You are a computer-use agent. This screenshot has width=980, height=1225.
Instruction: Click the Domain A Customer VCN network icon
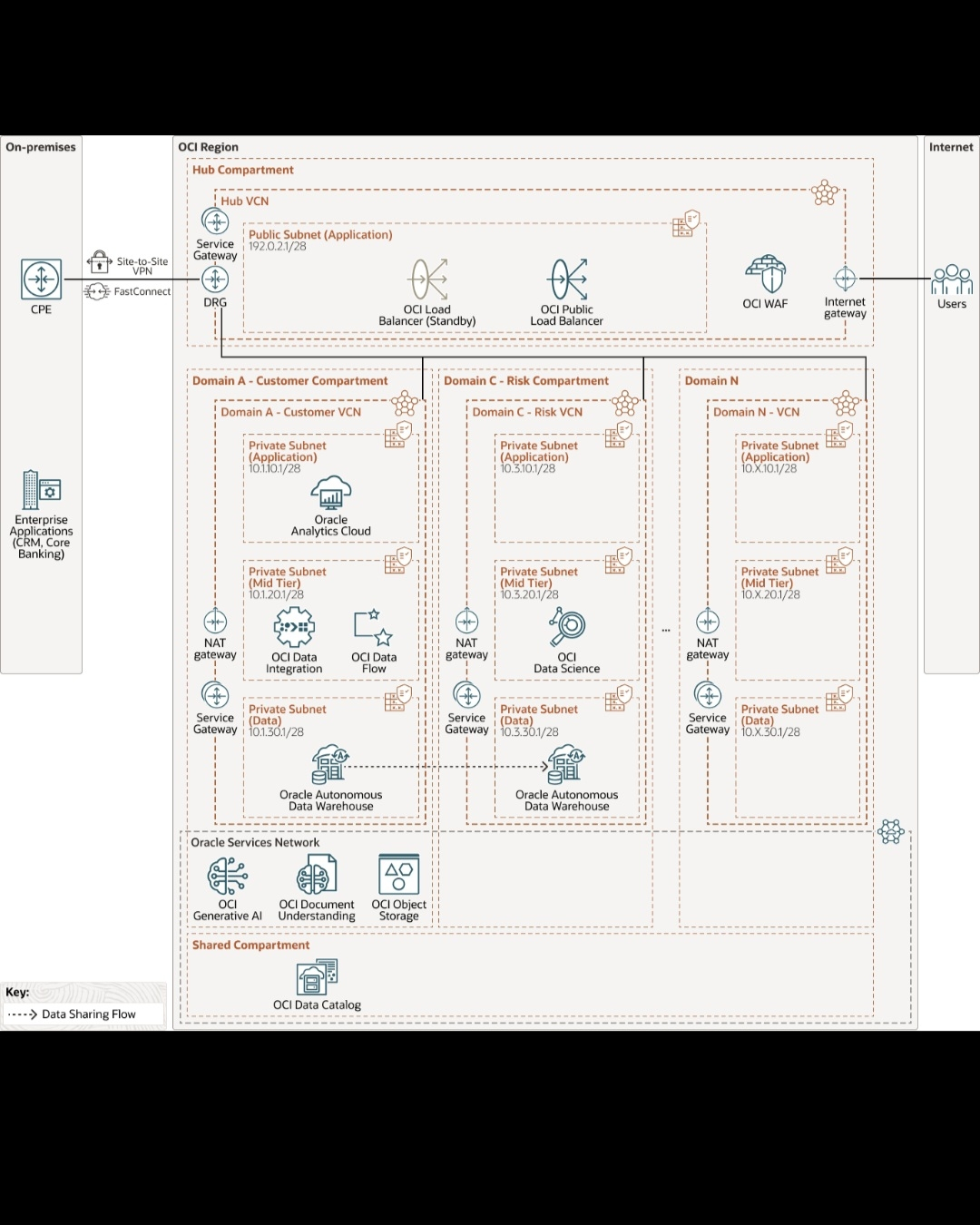click(405, 403)
